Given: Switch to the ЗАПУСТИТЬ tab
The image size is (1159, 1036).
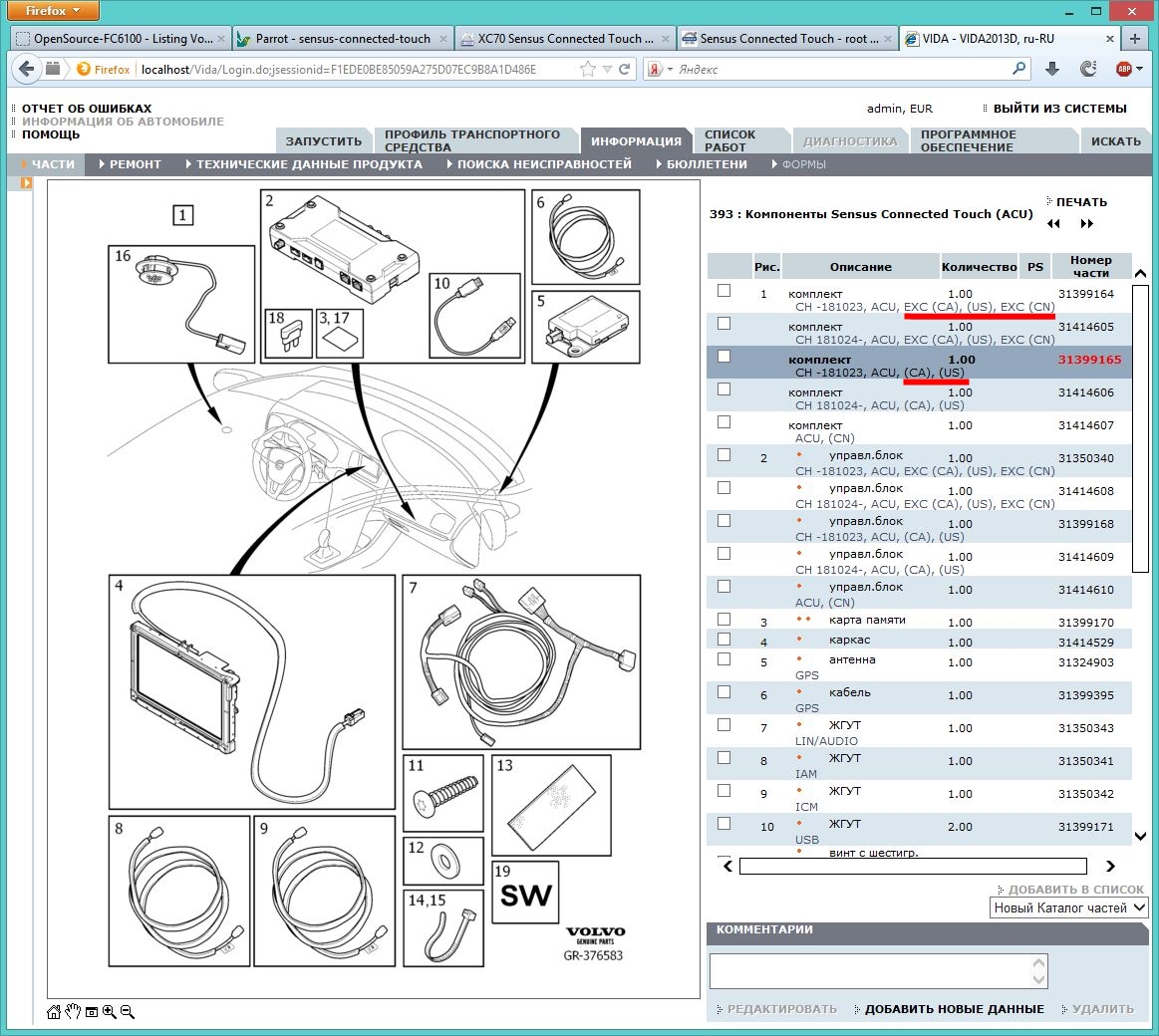Looking at the screenshot, I should 324,140.
